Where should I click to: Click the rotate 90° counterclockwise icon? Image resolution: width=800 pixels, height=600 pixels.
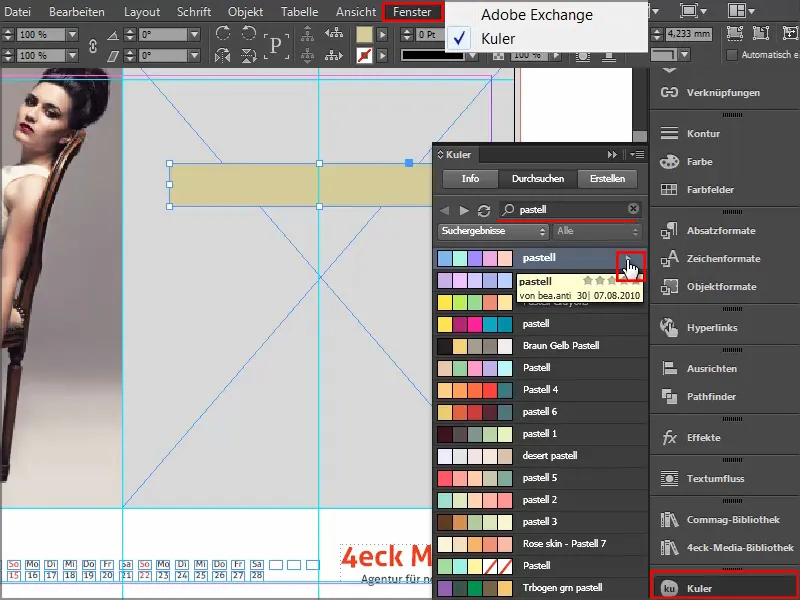pyautogui.click(x=248, y=34)
